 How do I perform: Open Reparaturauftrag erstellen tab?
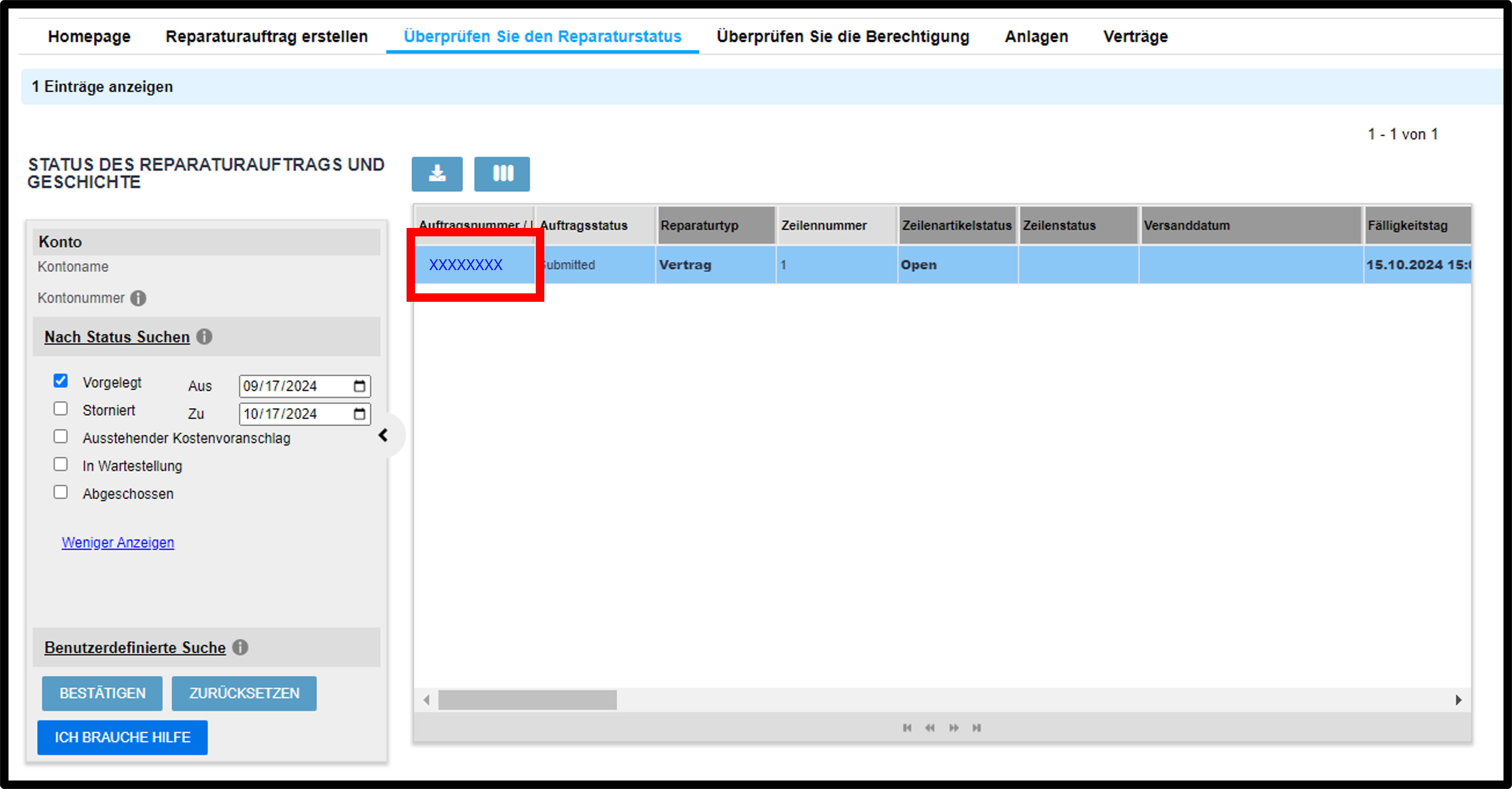(267, 37)
